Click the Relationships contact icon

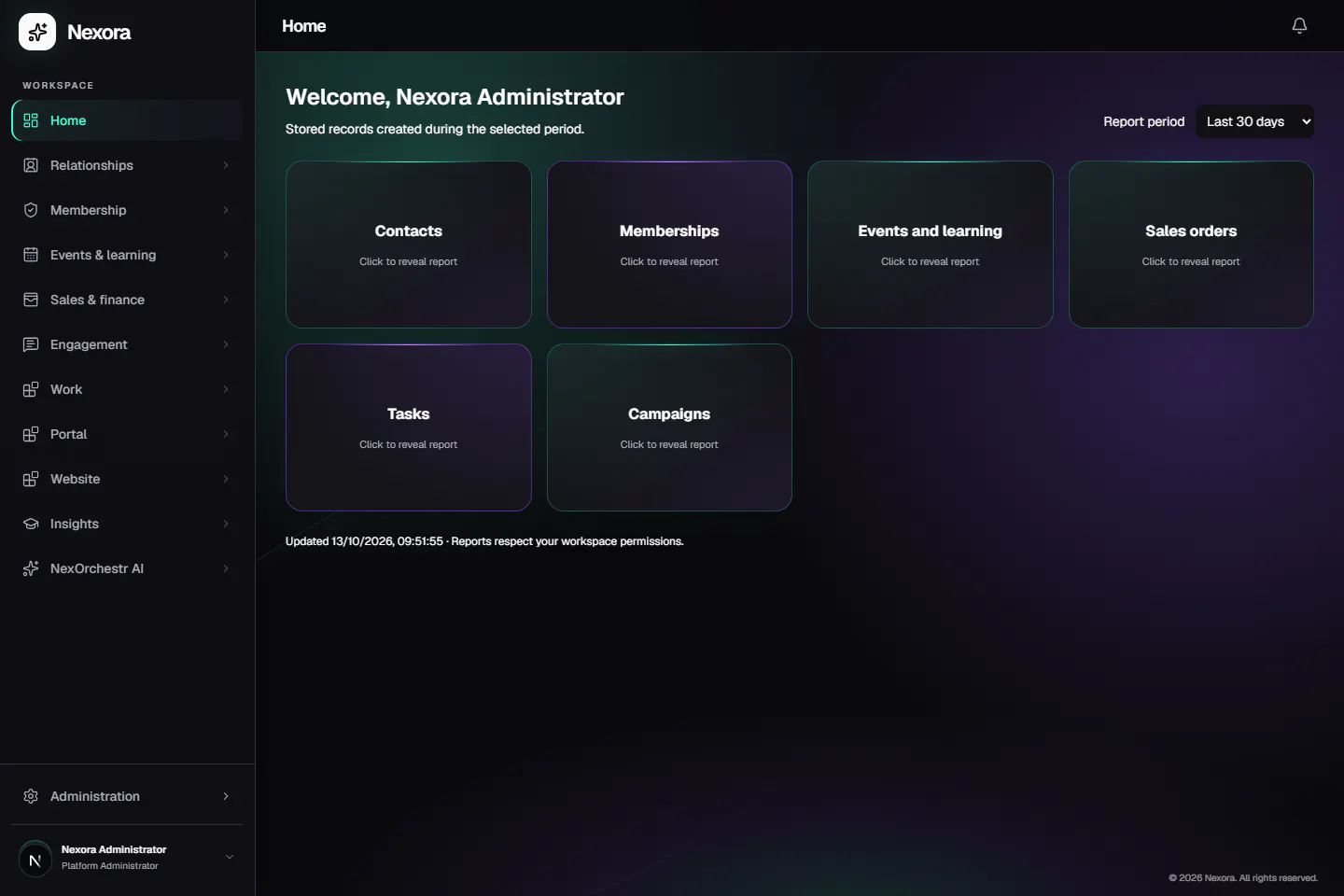click(31, 165)
